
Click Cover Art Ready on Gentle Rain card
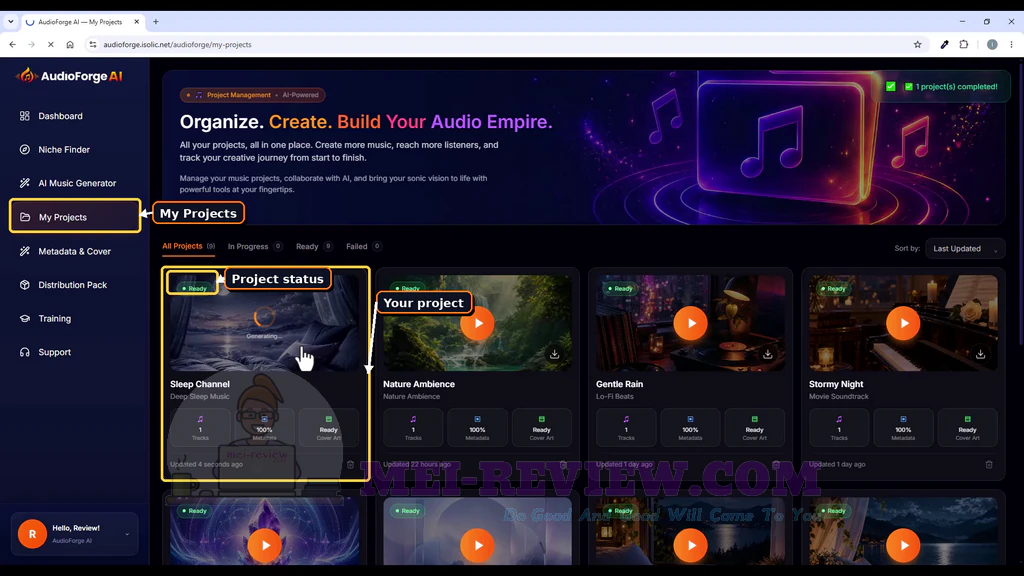coord(754,428)
